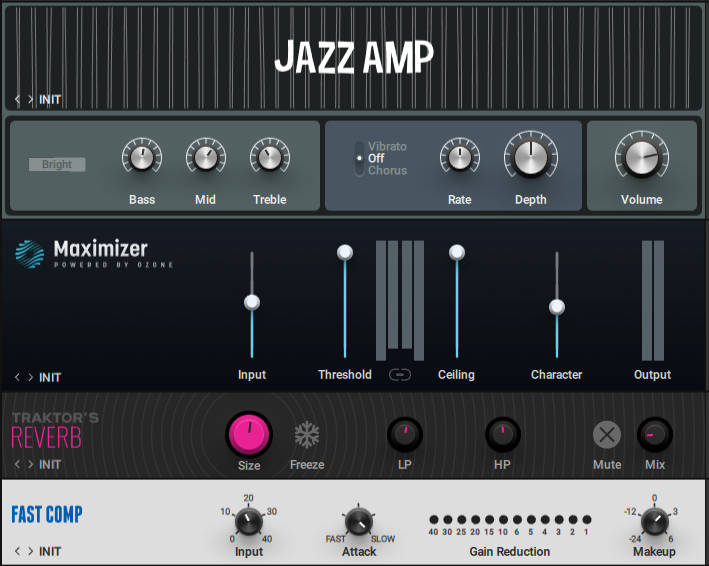Click the Maximizer title text
The height and width of the screenshot is (566, 709).
point(100,249)
